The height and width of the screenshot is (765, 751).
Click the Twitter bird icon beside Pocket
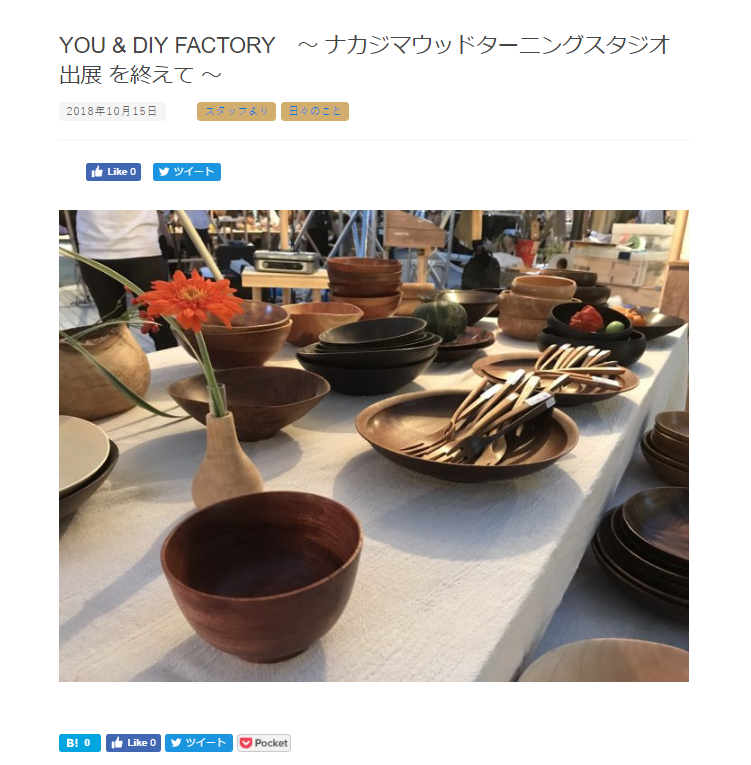pos(176,743)
